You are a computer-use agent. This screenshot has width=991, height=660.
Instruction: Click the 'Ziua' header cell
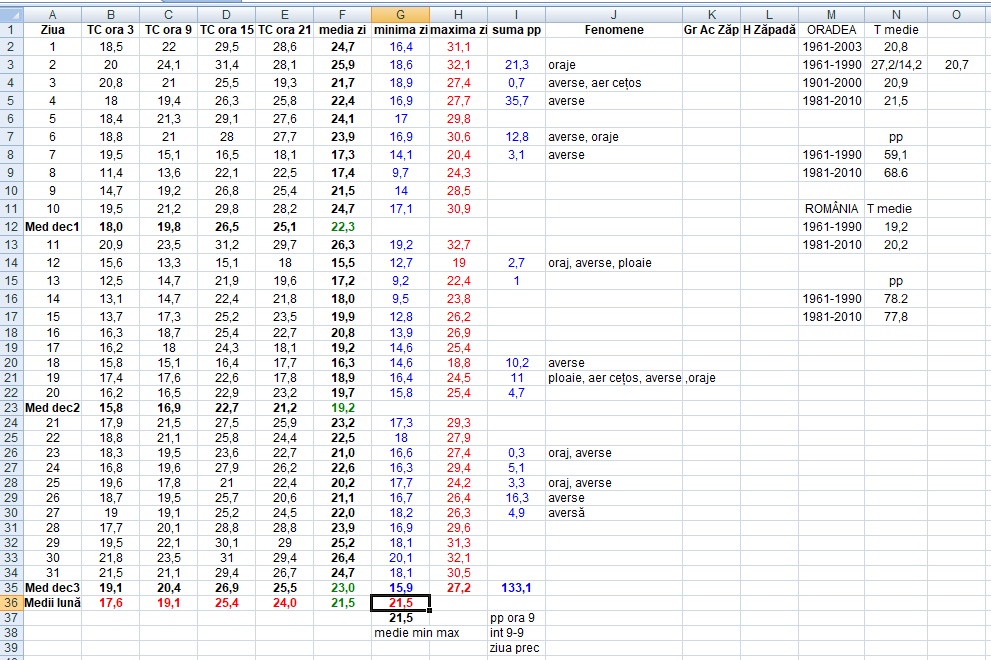point(52,30)
